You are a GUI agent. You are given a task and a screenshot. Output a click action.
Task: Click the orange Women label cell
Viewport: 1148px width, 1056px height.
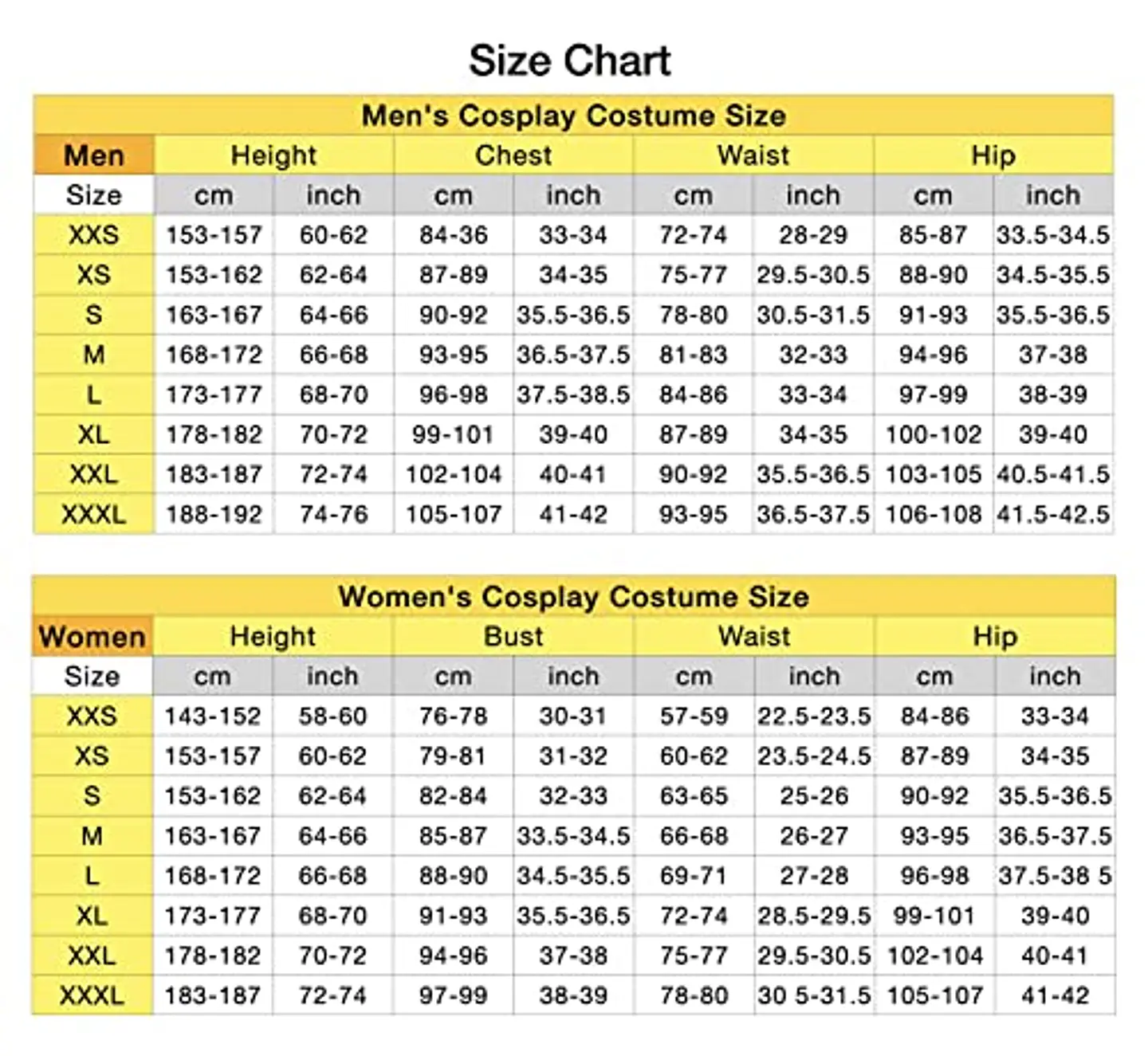tap(92, 637)
